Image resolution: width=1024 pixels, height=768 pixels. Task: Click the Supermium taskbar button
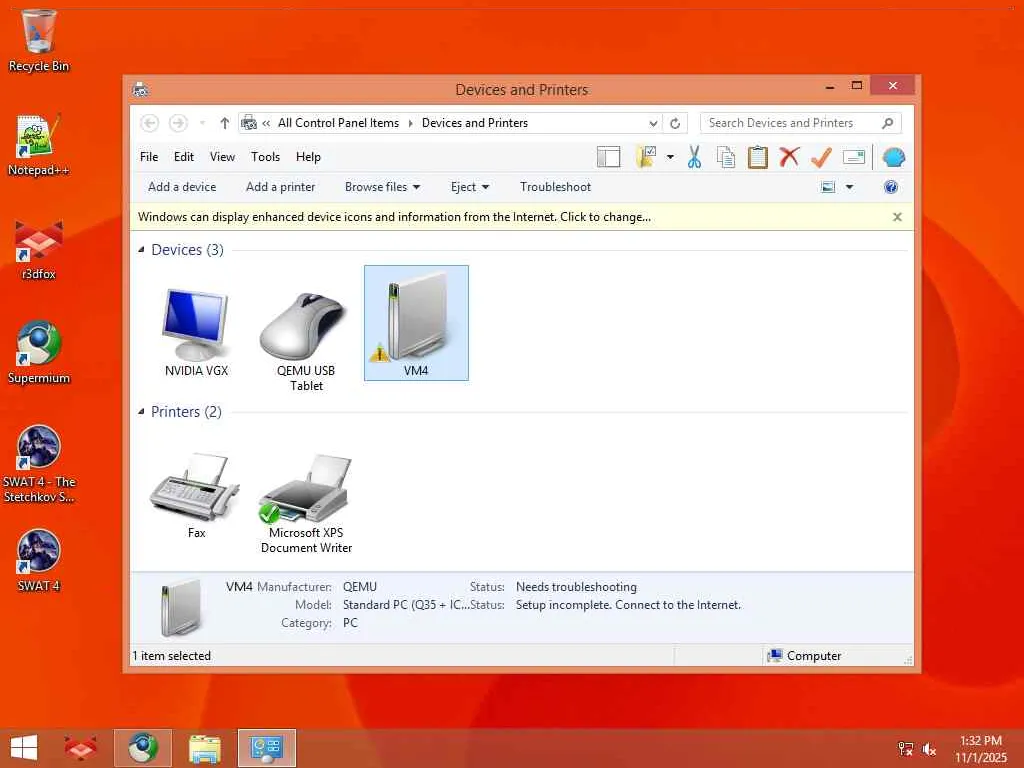point(143,748)
